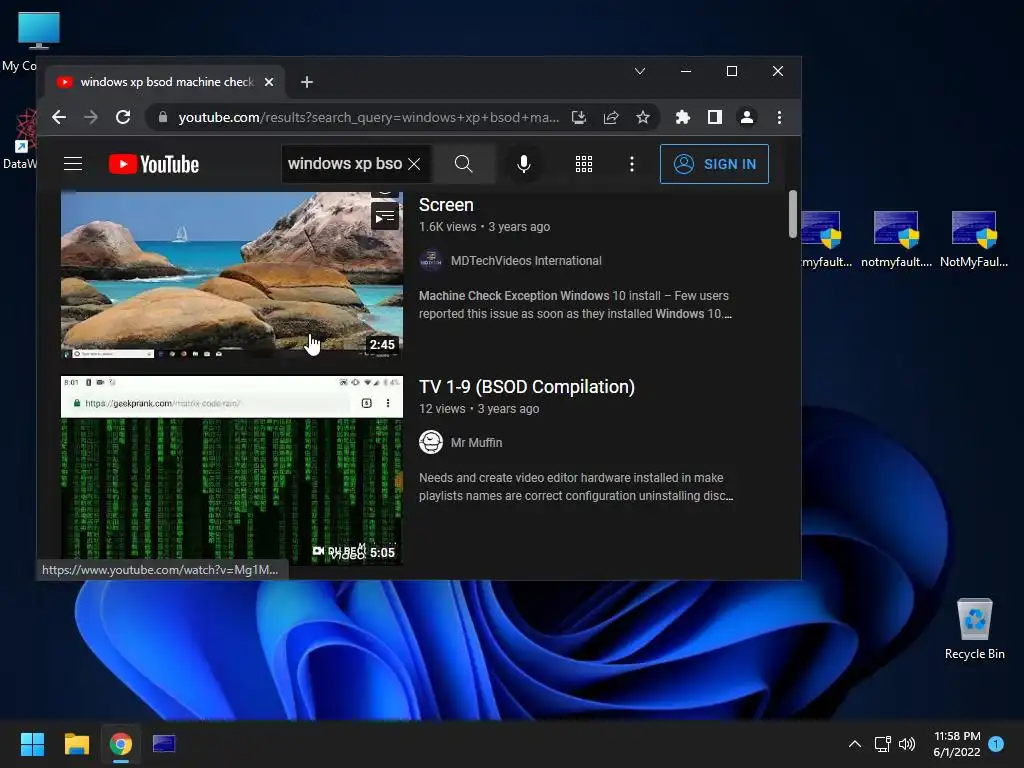The image size is (1024, 768).
Task: Start voice search with microphone icon
Action: tap(524, 163)
